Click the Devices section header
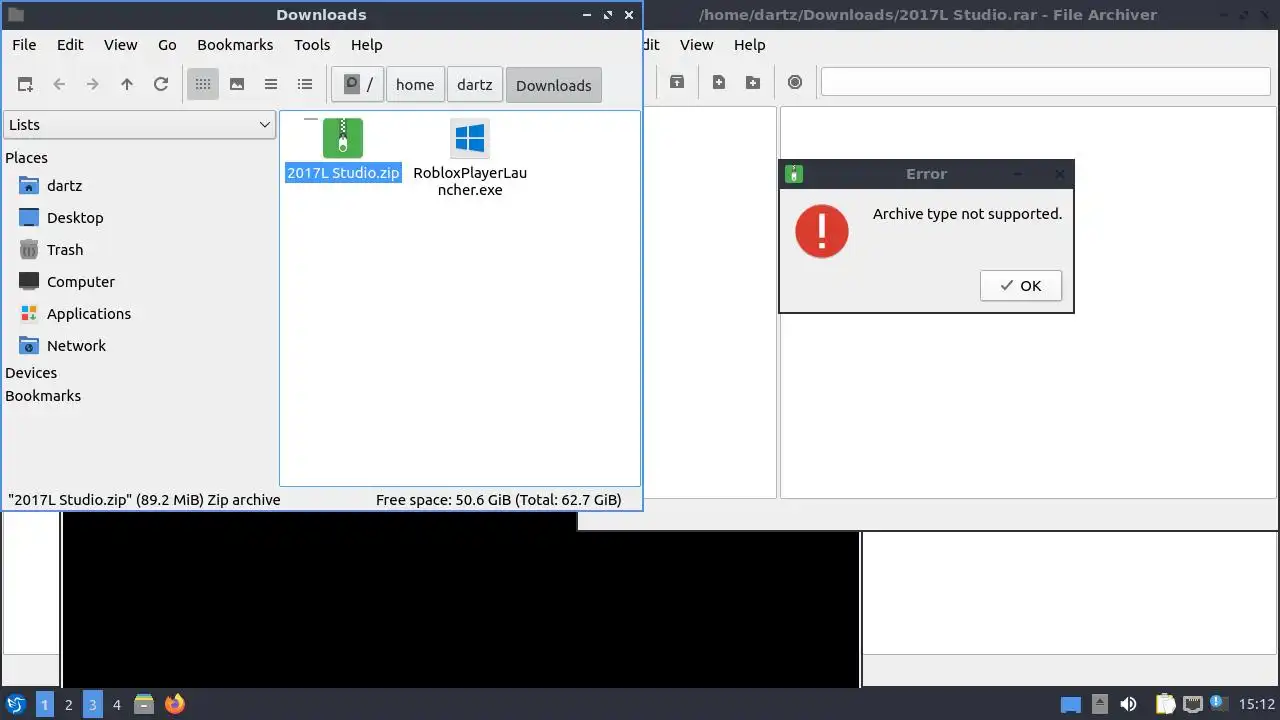 coord(31,373)
